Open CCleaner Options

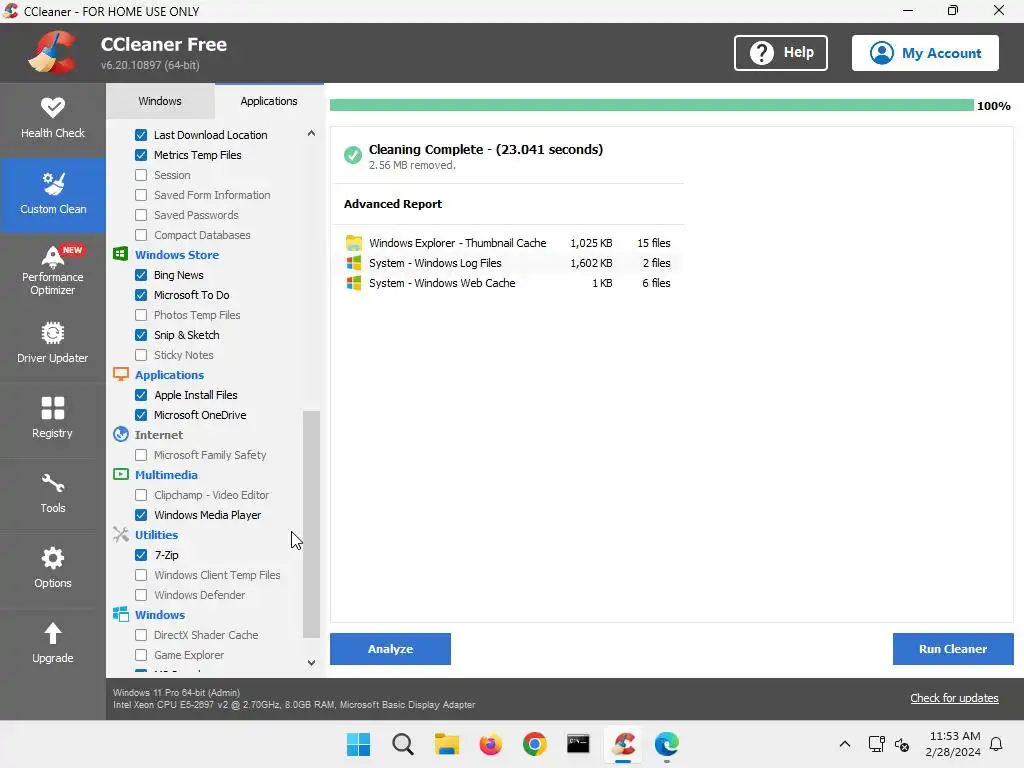point(53,569)
